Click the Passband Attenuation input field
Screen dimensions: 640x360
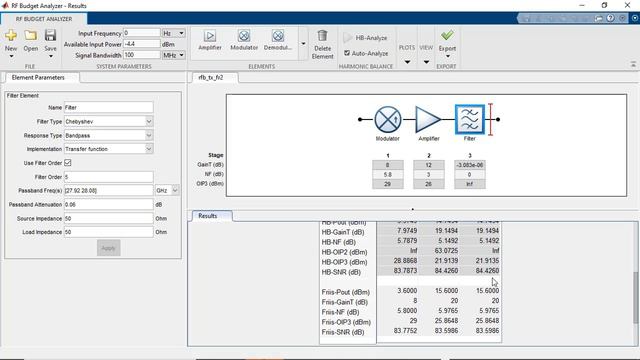109,204
